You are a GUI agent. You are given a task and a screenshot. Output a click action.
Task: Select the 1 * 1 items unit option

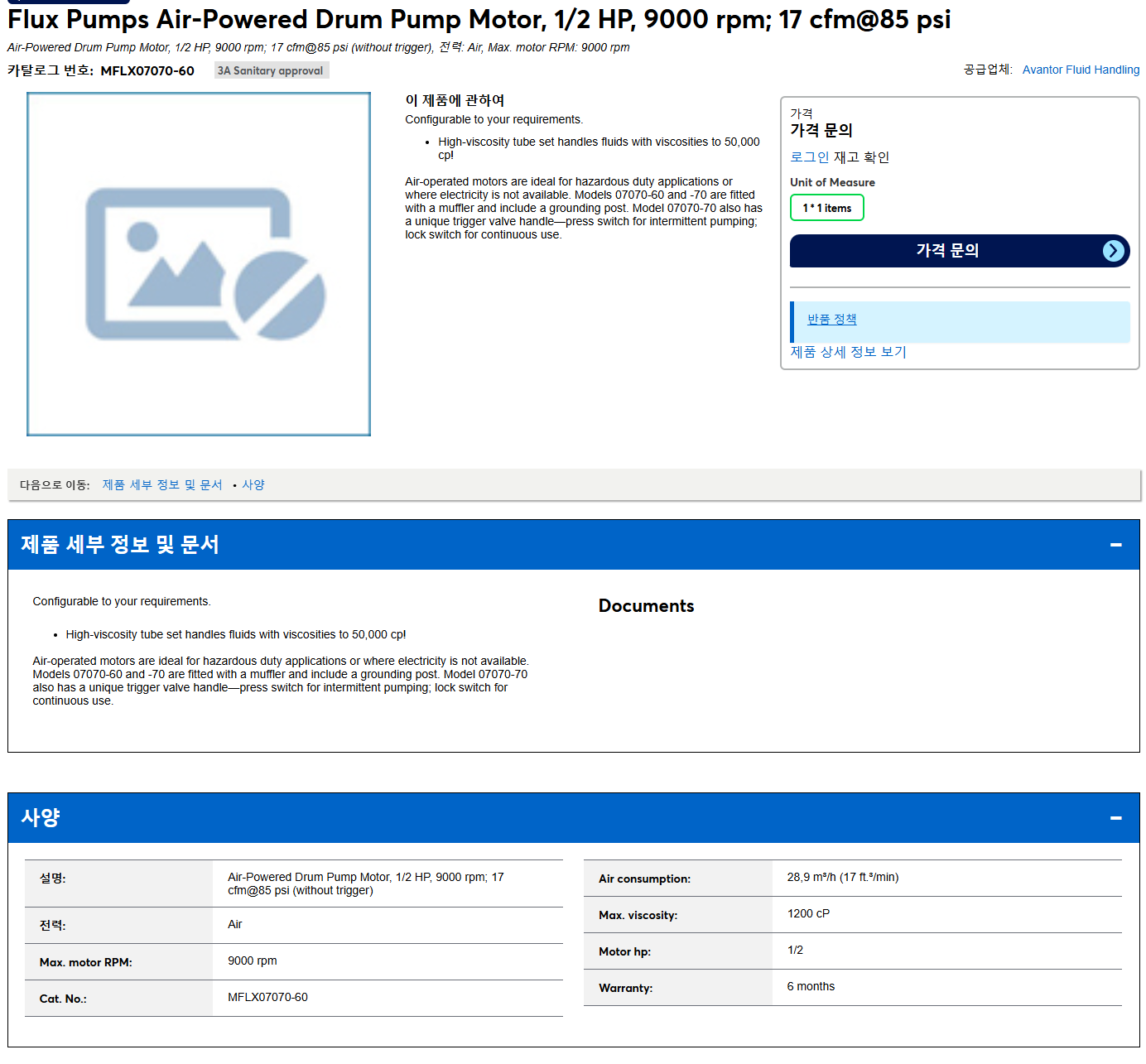tap(826, 208)
